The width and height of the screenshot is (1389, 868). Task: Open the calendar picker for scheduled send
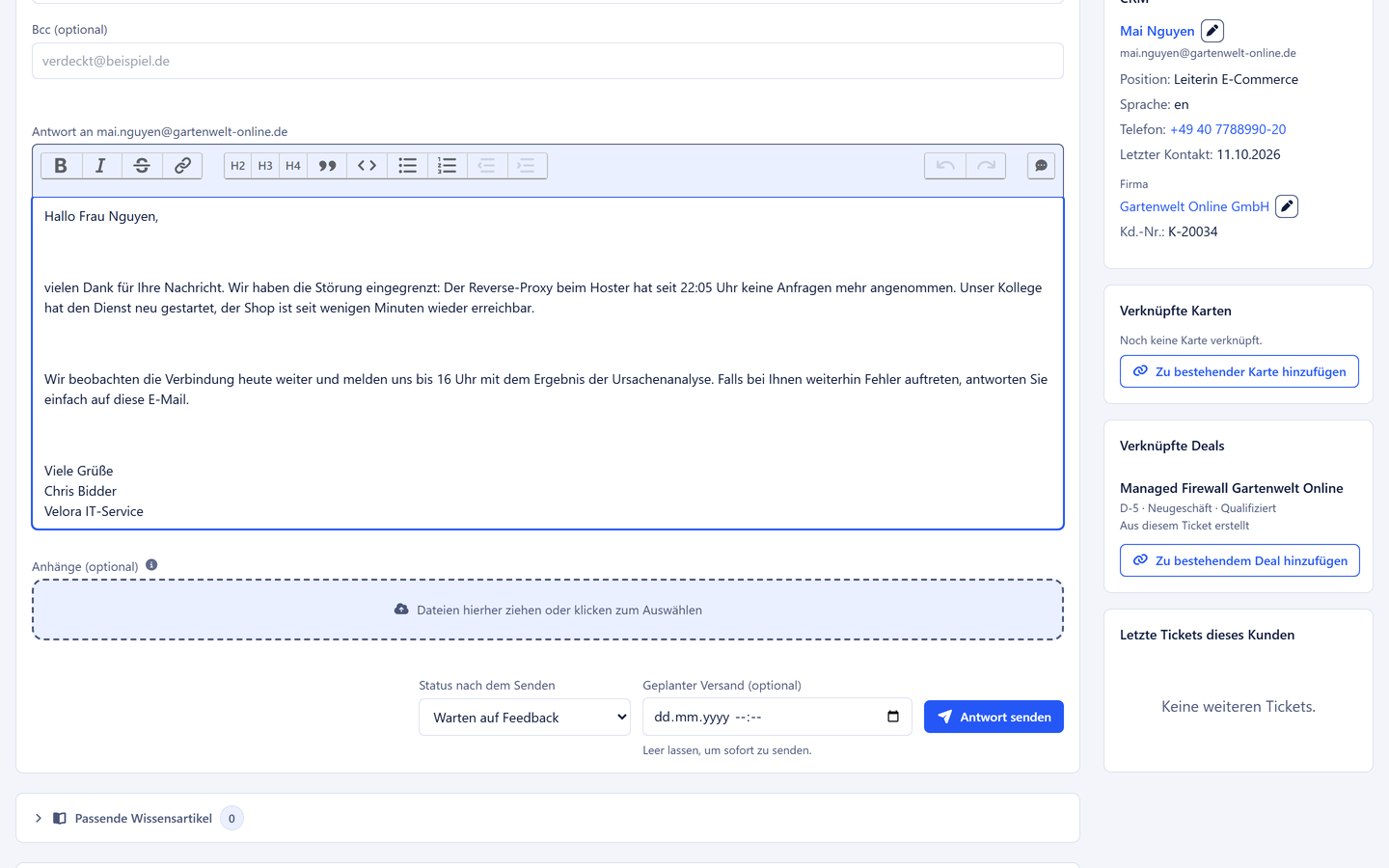click(893, 717)
